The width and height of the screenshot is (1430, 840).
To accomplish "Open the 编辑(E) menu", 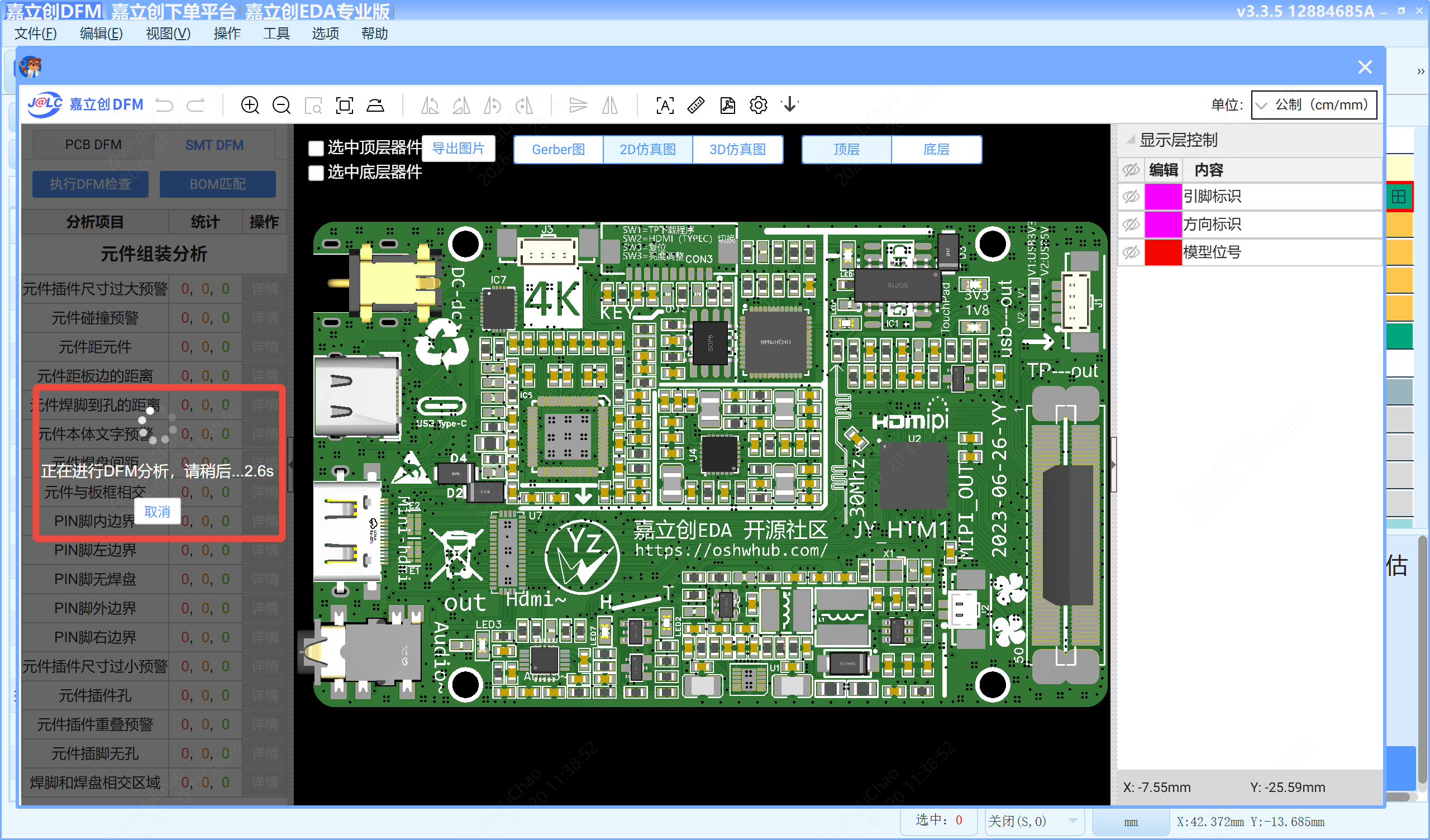I will pyautogui.click(x=101, y=34).
